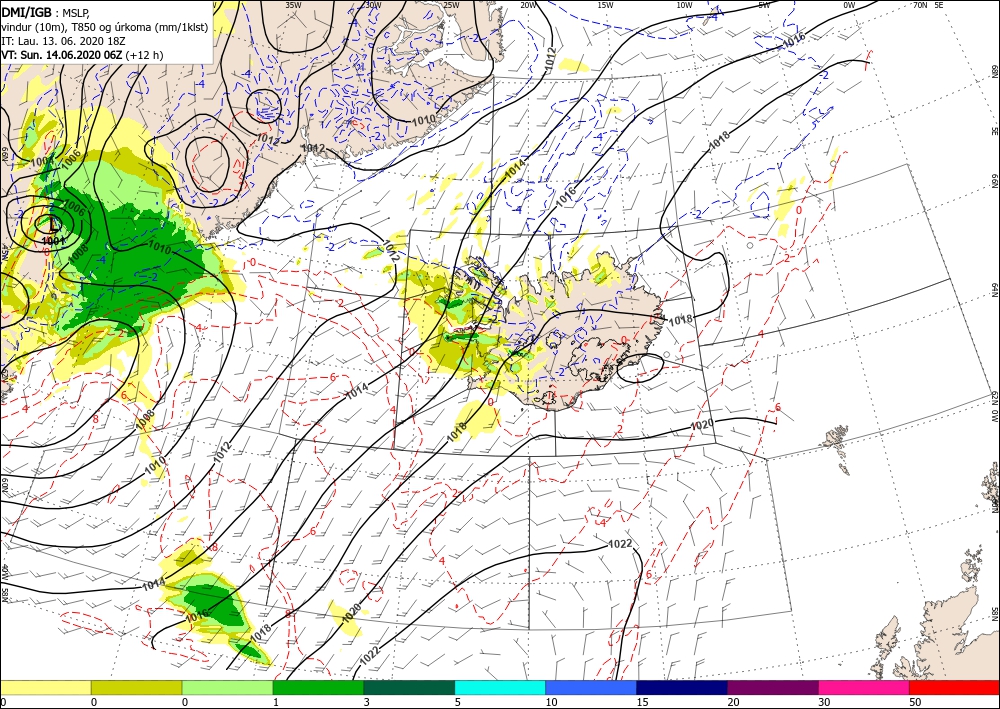1000x709 pixels.
Task: Click the light green legend swatch
Action: click(227, 687)
